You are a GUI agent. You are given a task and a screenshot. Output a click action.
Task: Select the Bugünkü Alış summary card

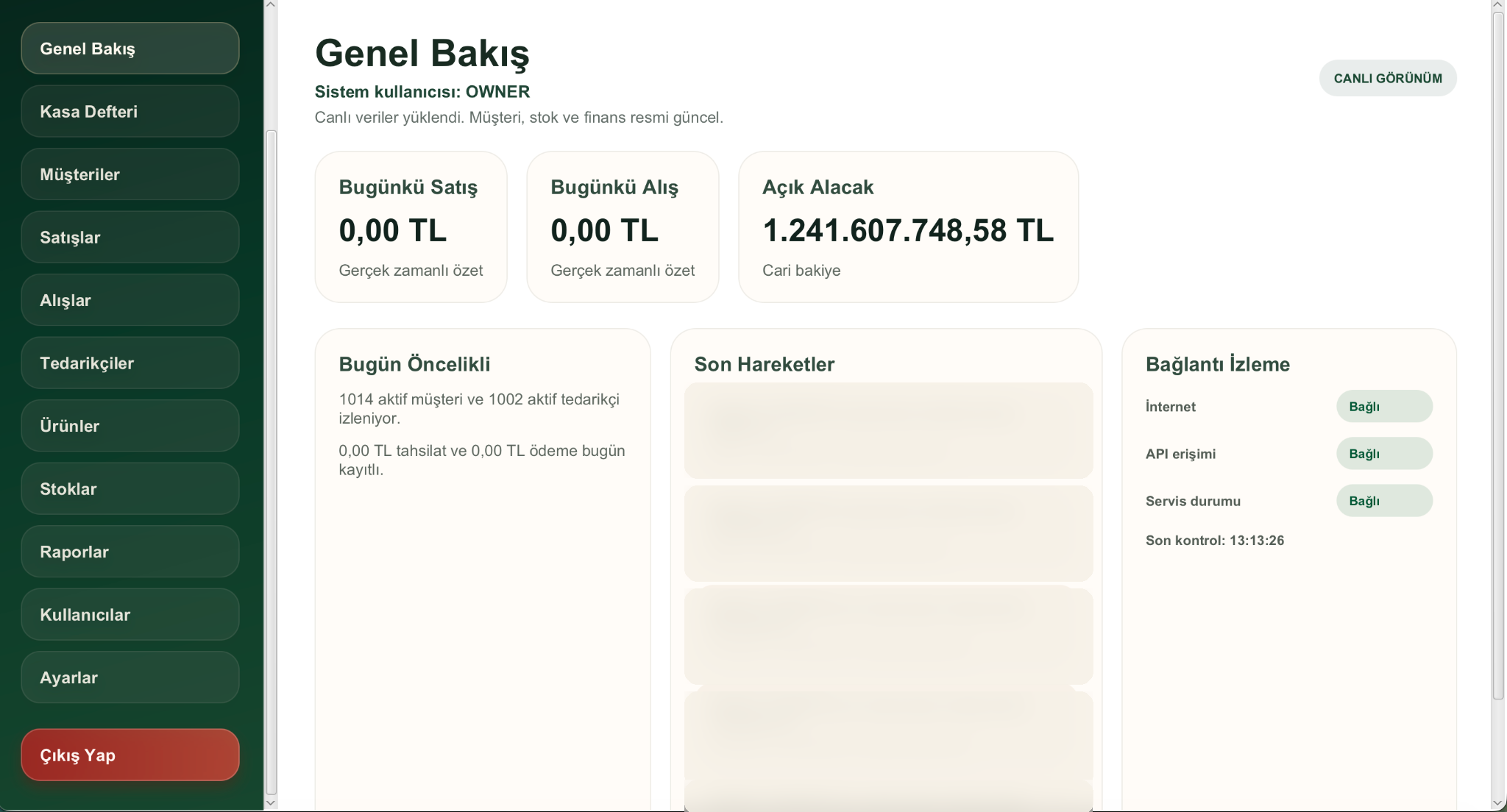pos(623,227)
